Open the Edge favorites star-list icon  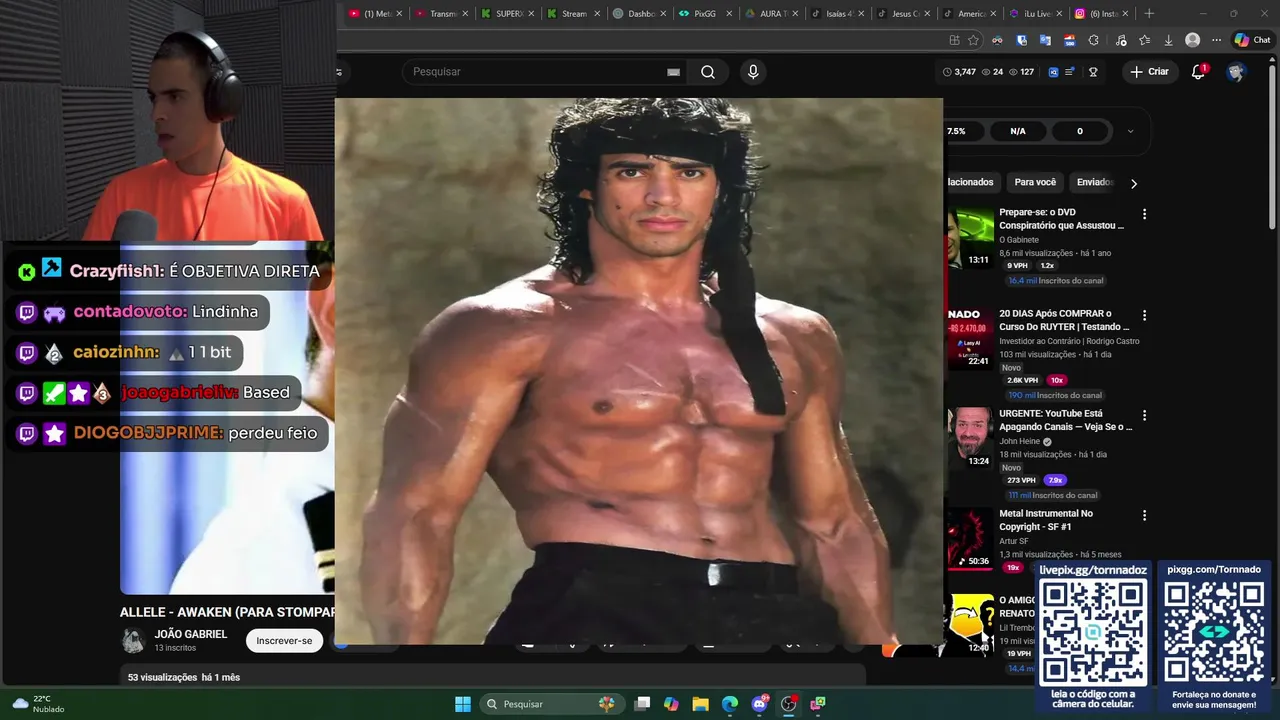point(1144,40)
